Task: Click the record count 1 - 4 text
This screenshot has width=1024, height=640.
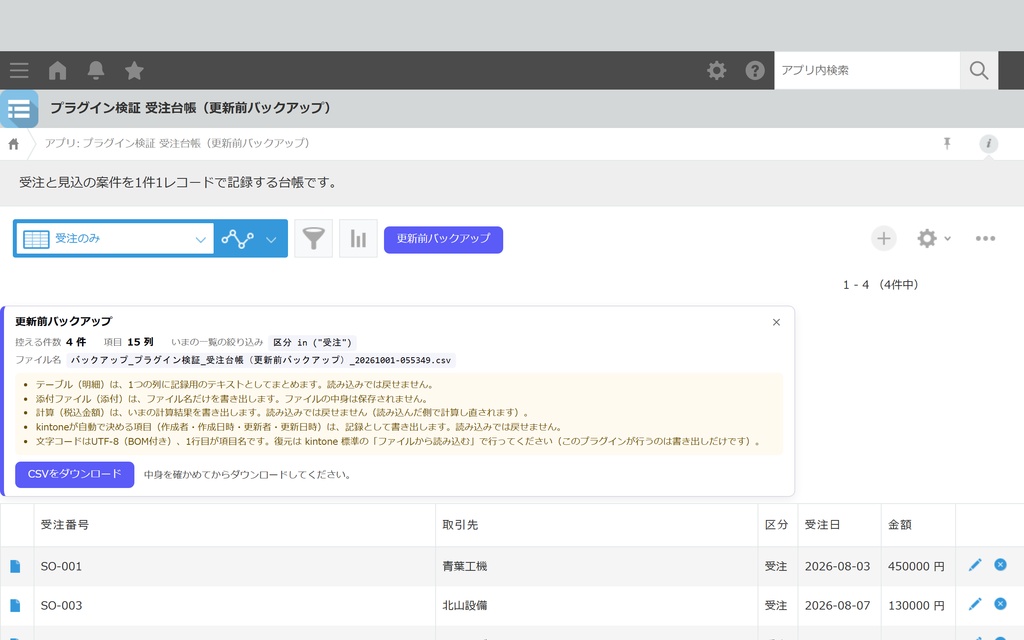Action: pos(880,285)
